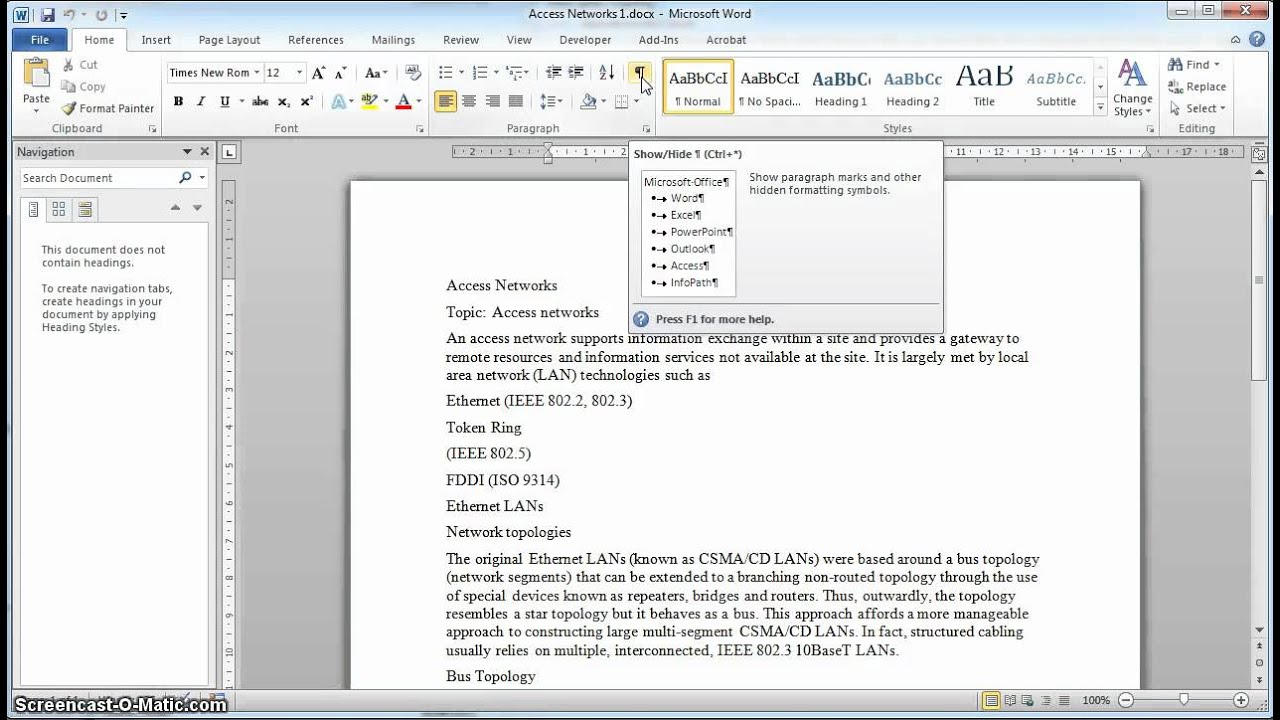The image size is (1280, 720).
Task: Apply the No Spacing style
Action: coord(769,87)
